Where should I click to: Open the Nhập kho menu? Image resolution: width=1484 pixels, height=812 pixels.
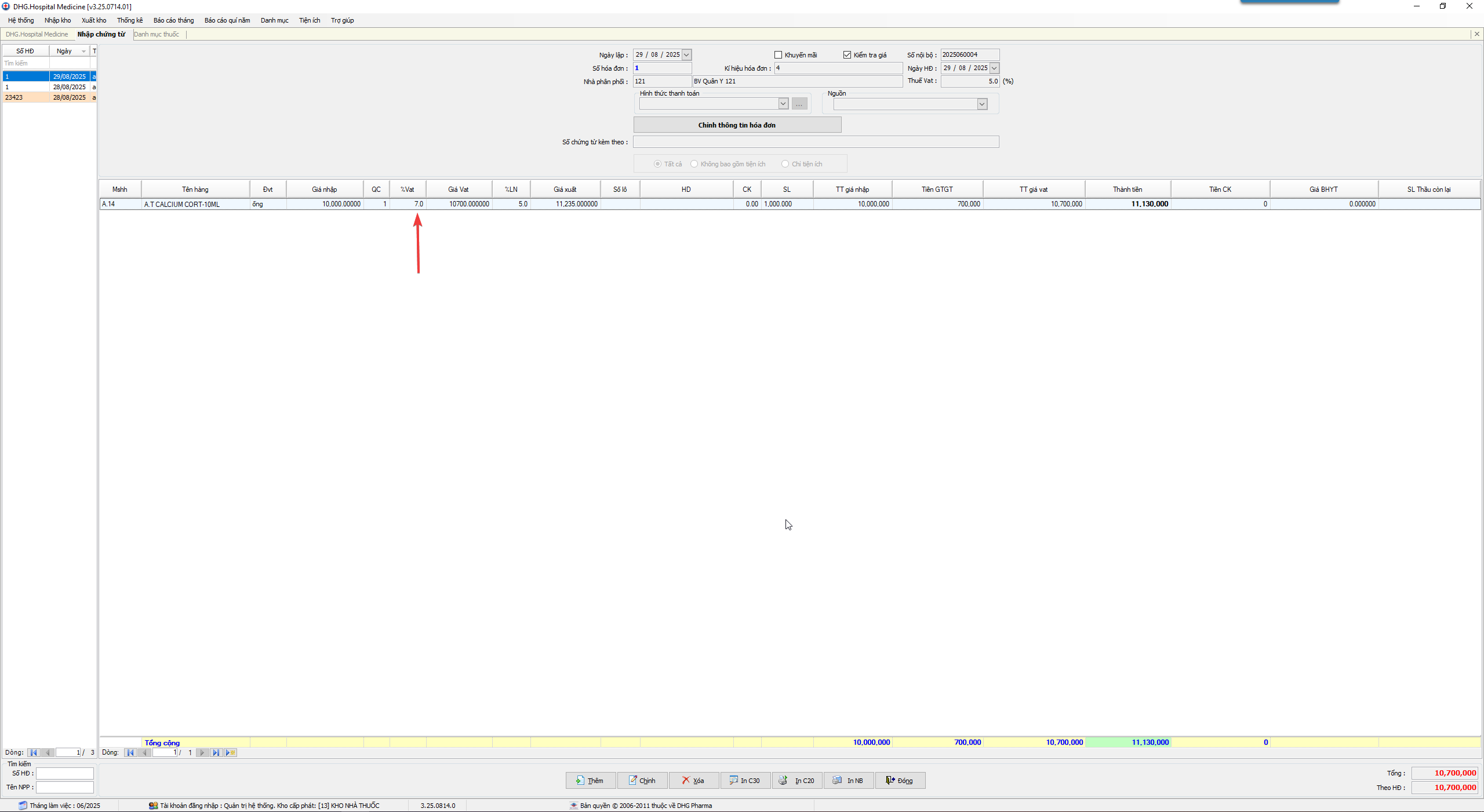[57, 20]
